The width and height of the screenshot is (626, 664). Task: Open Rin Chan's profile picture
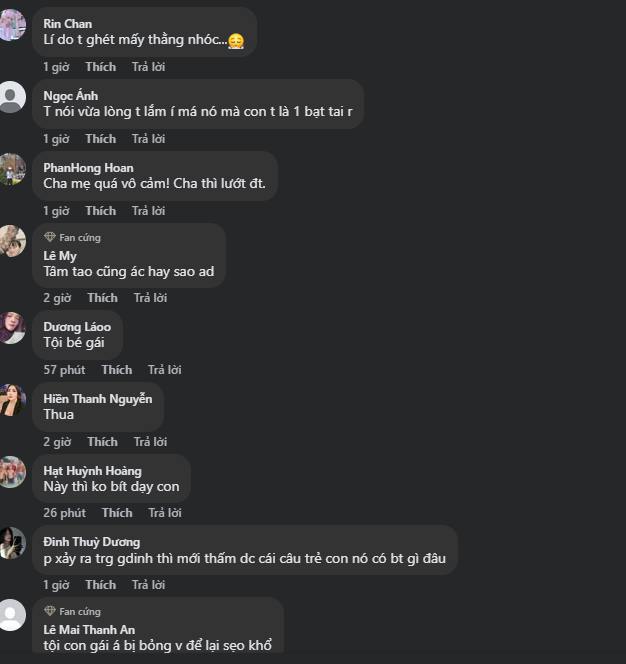(x=11, y=25)
